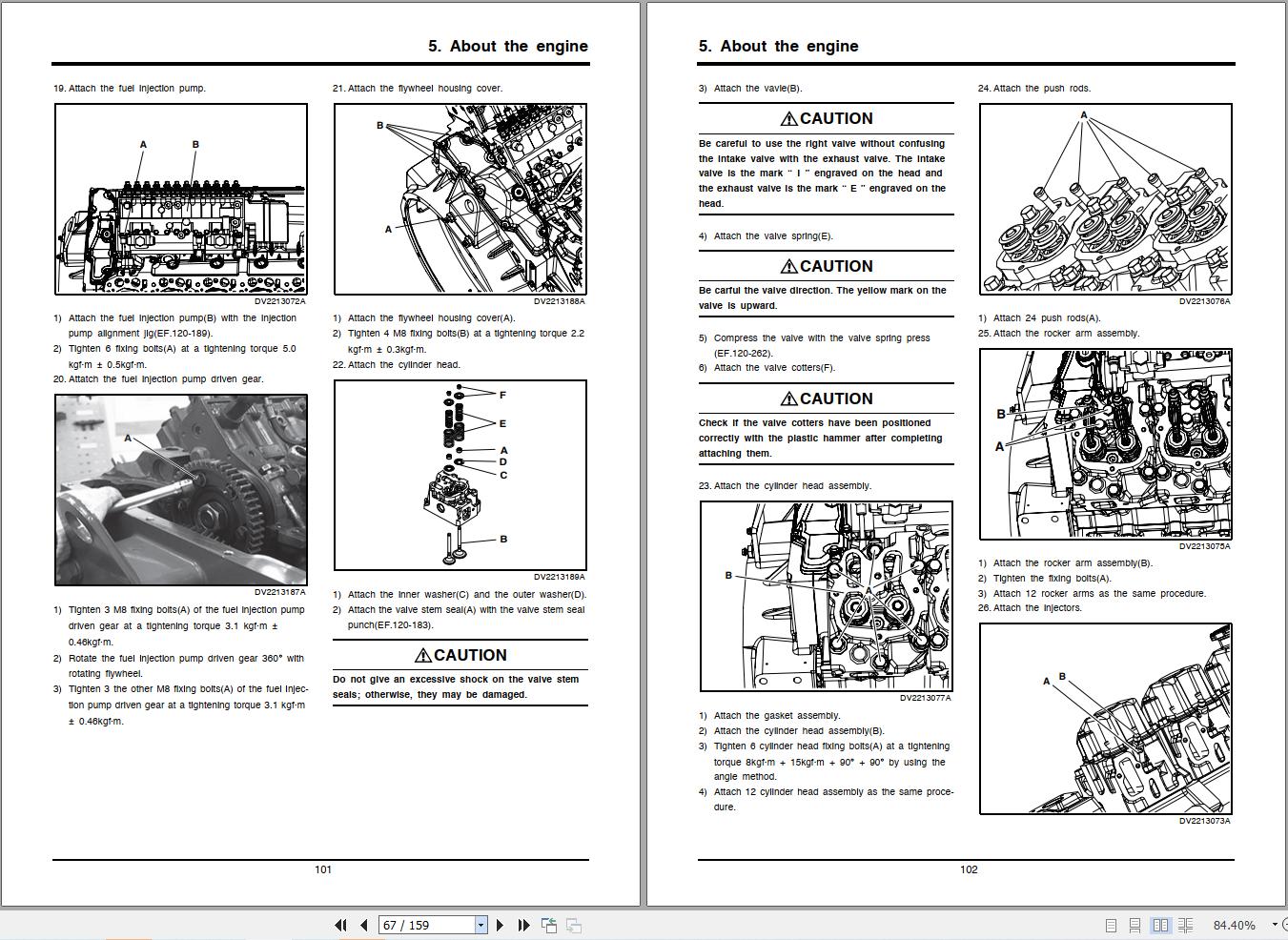Click the go-to next view icon

coord(574,925)
